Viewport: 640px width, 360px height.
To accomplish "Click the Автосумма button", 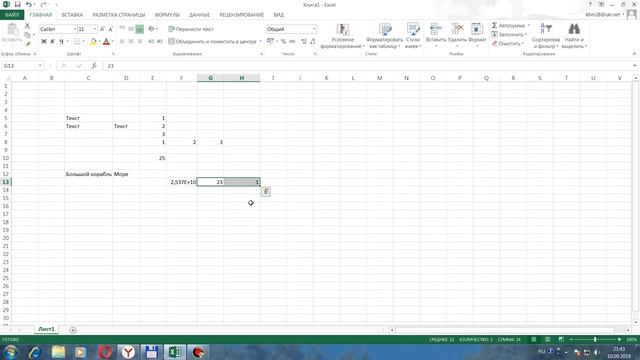I will tap(508, 25).
